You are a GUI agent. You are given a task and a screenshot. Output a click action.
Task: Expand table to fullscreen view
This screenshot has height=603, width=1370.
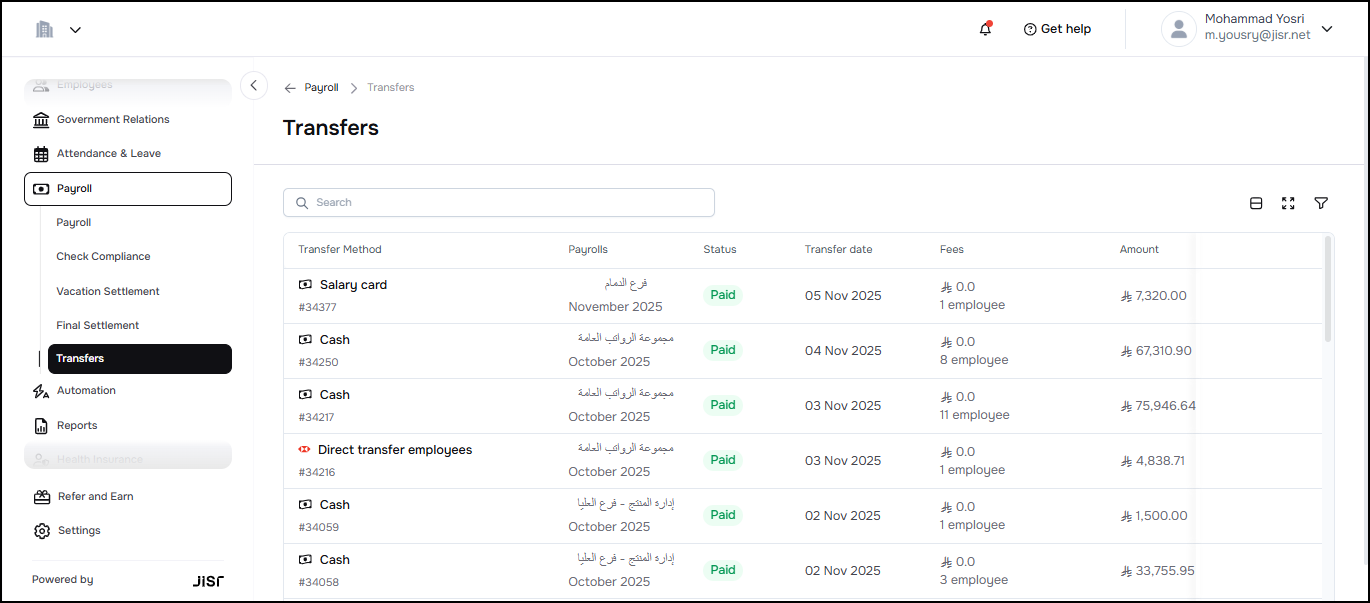[1288, 203]
